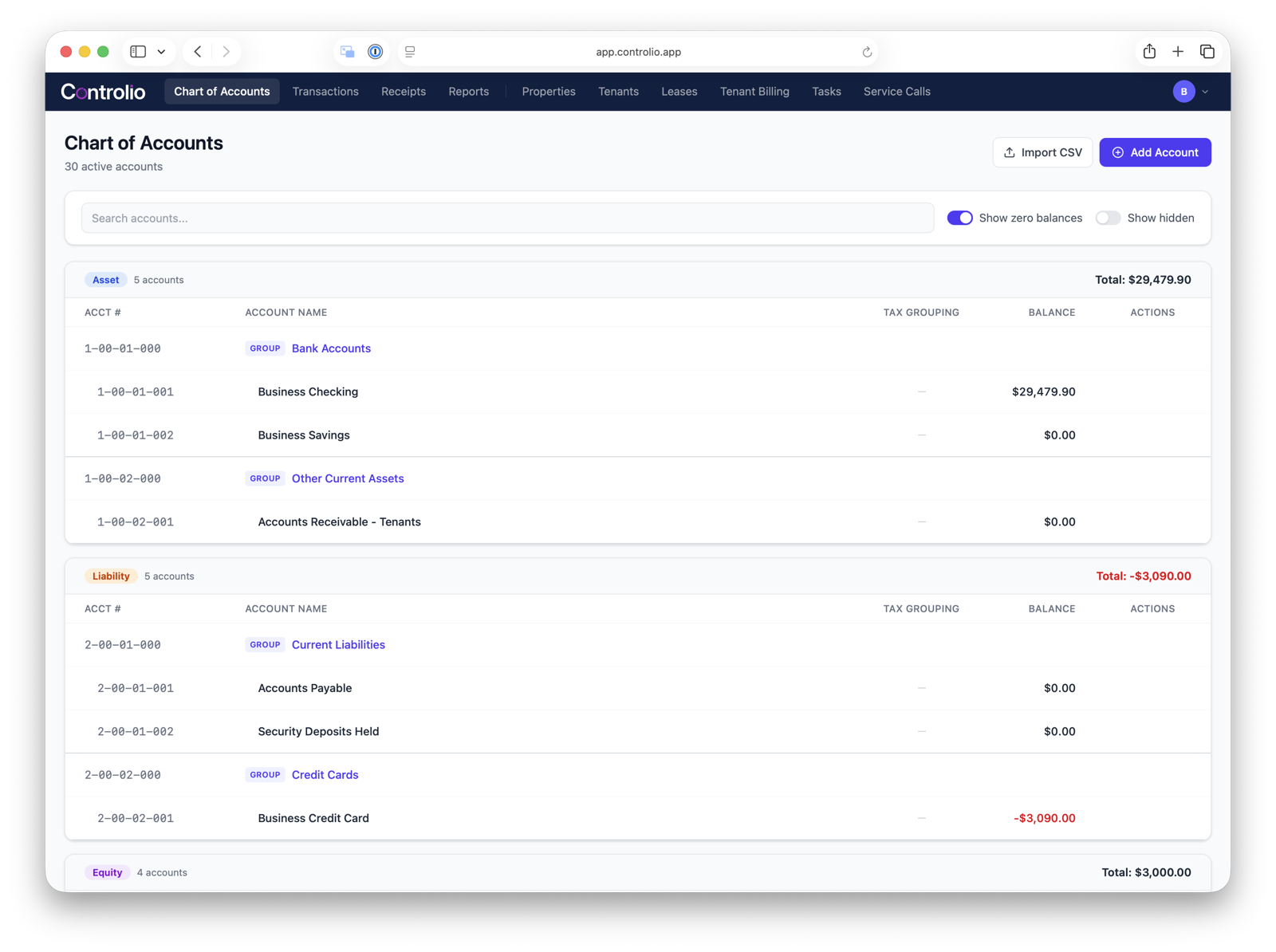Screen dimensions: 1276x952
Task: Select the Business Savings account name
Action: (304, 435)
